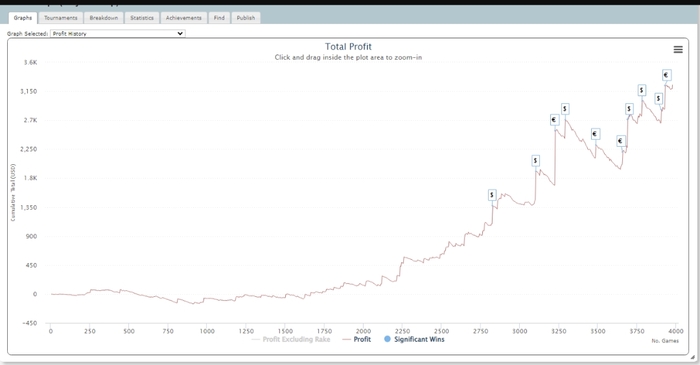Open the Publish tab

(x=246, y=18)
